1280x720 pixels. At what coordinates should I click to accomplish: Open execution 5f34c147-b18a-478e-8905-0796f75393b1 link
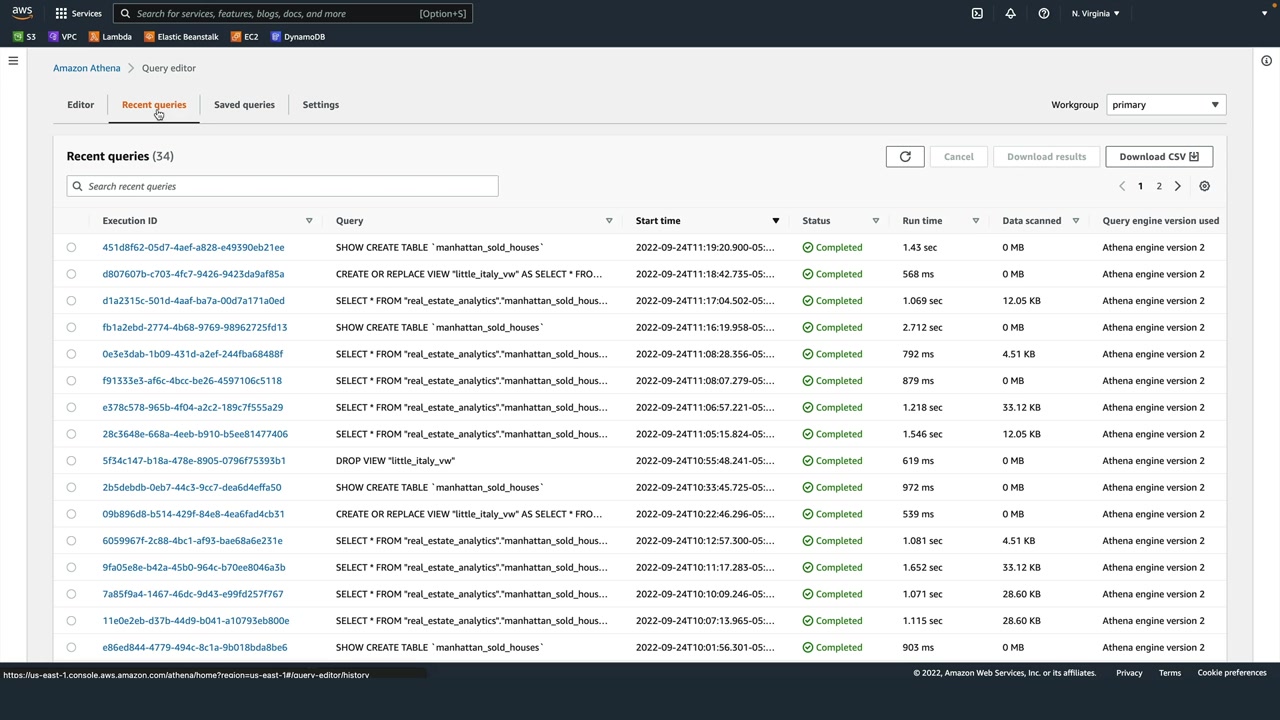coord(194,461)
